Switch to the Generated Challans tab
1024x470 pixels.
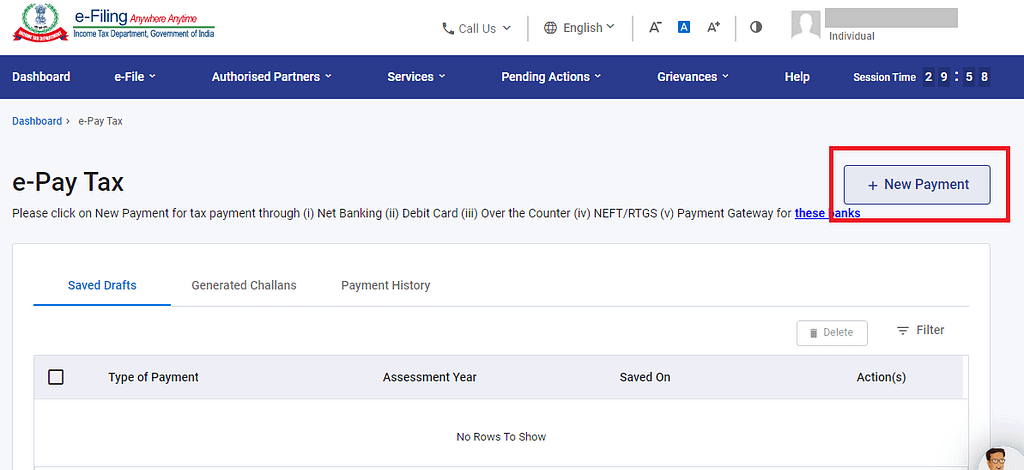[244, 285]
